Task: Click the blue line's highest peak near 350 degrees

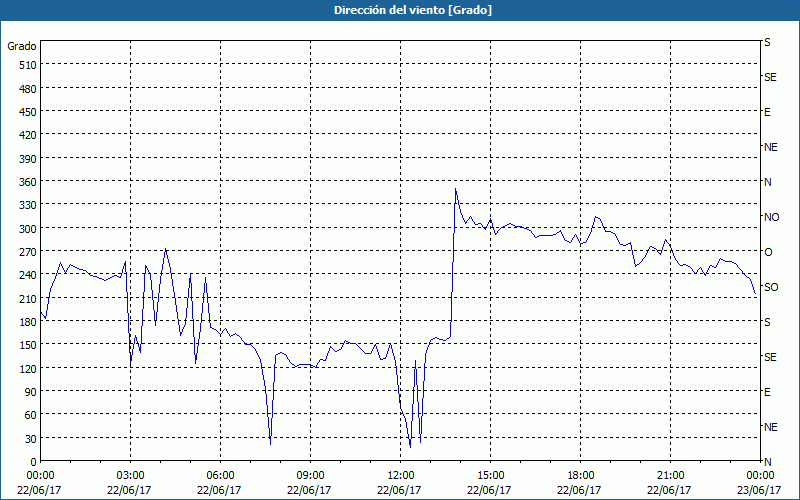Action: pyautogui.click(x=456, y=189)
